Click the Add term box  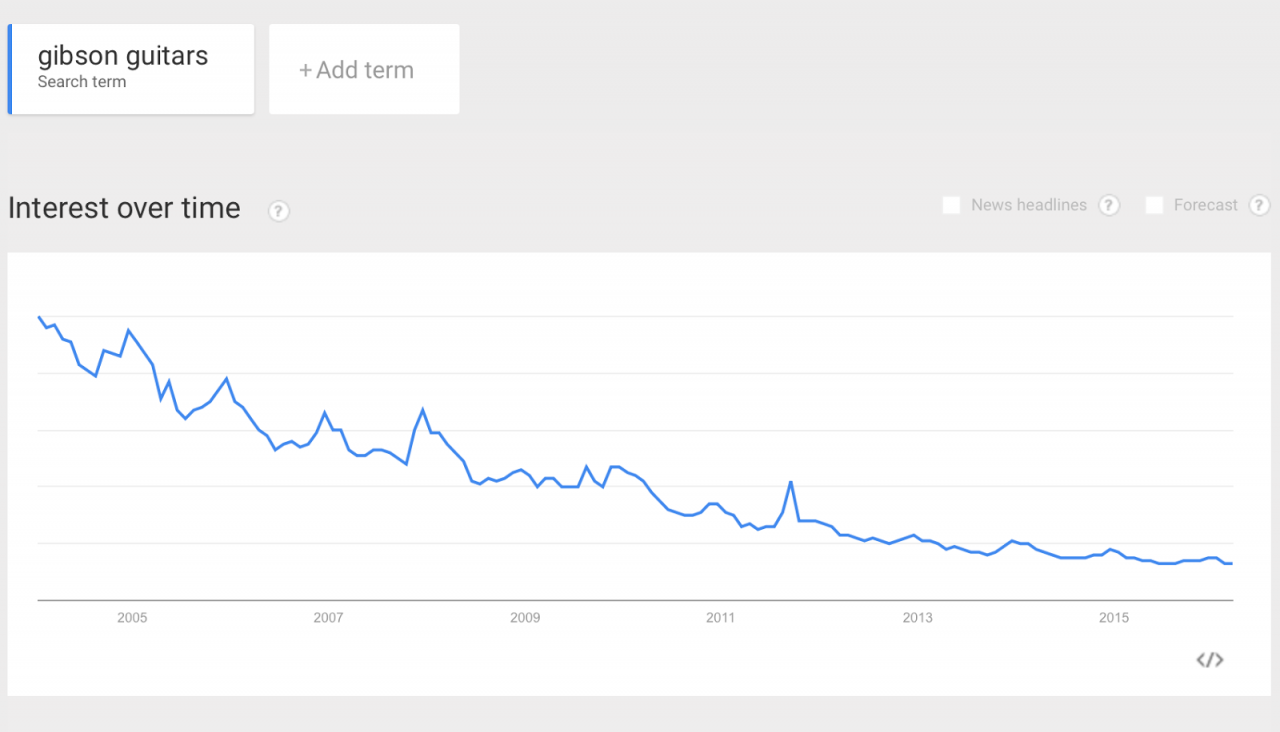click(x=364, y=69)
